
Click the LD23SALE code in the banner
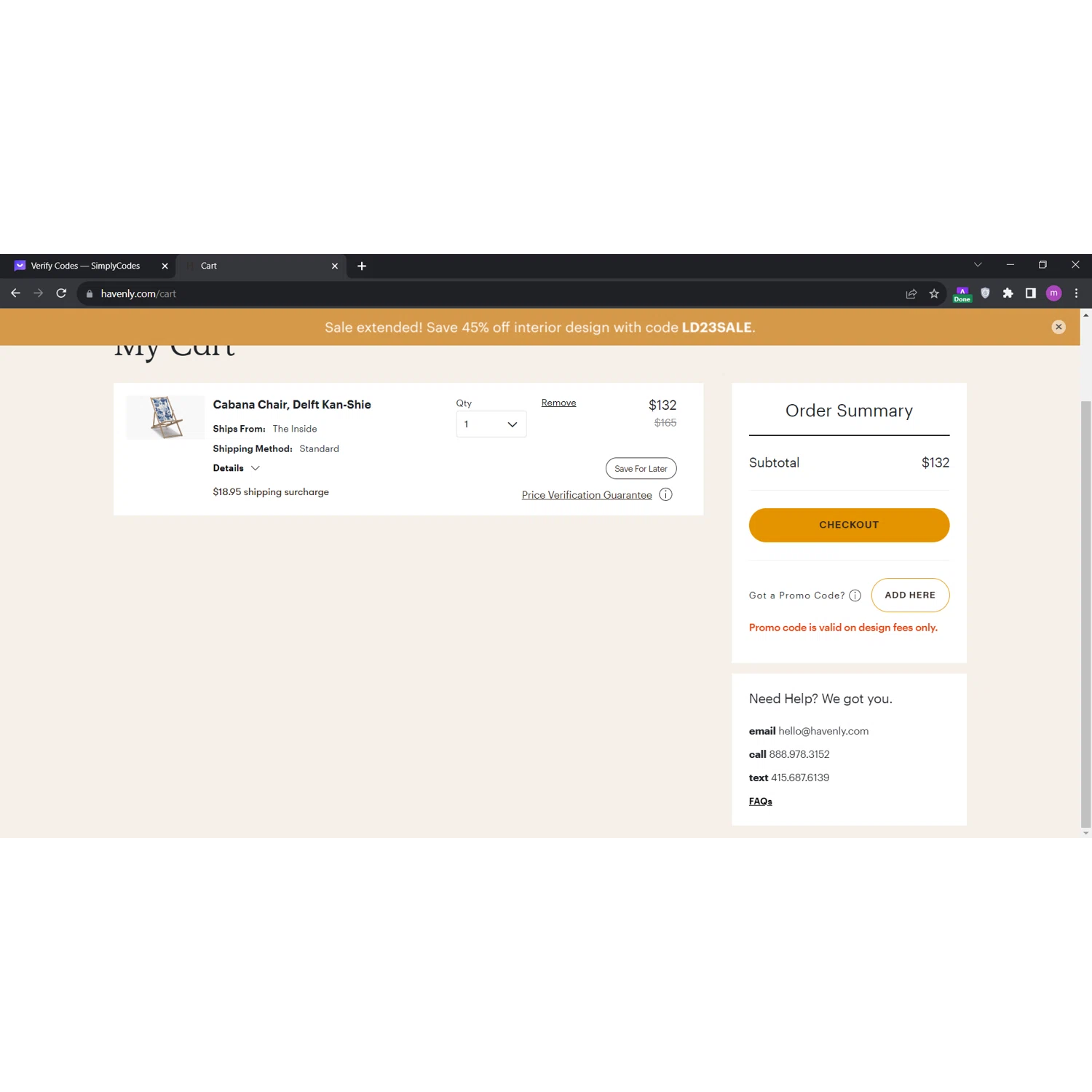pyautogui.click(x=716, y=328)
